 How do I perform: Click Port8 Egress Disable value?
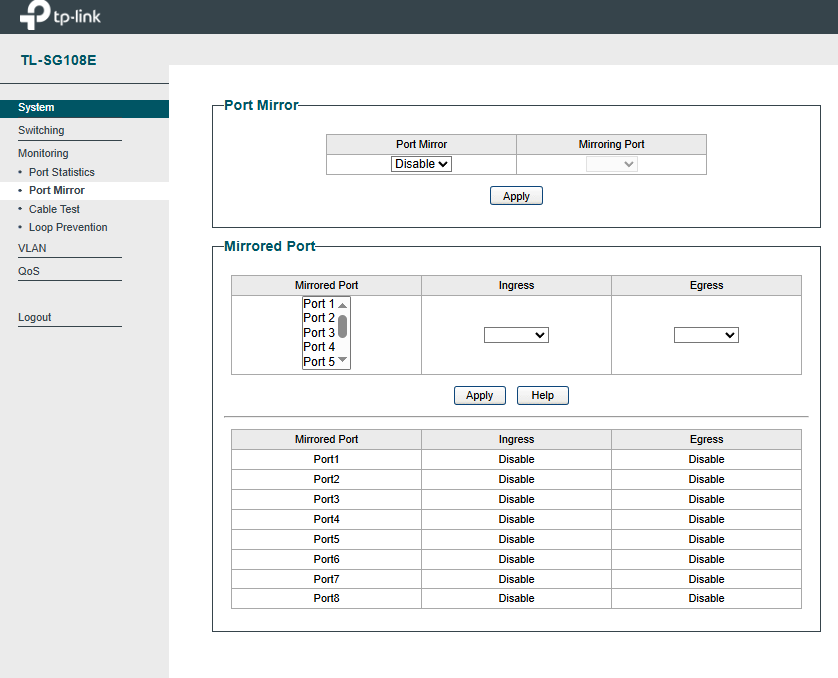tap(706, 598)
